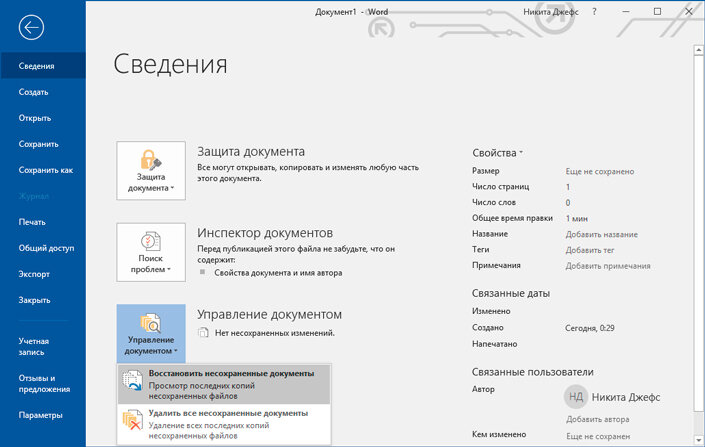705x447 pixels.
Task: Click author name Никита Джефс in properties
Action: pyautogui.click(x=626, y=397)
